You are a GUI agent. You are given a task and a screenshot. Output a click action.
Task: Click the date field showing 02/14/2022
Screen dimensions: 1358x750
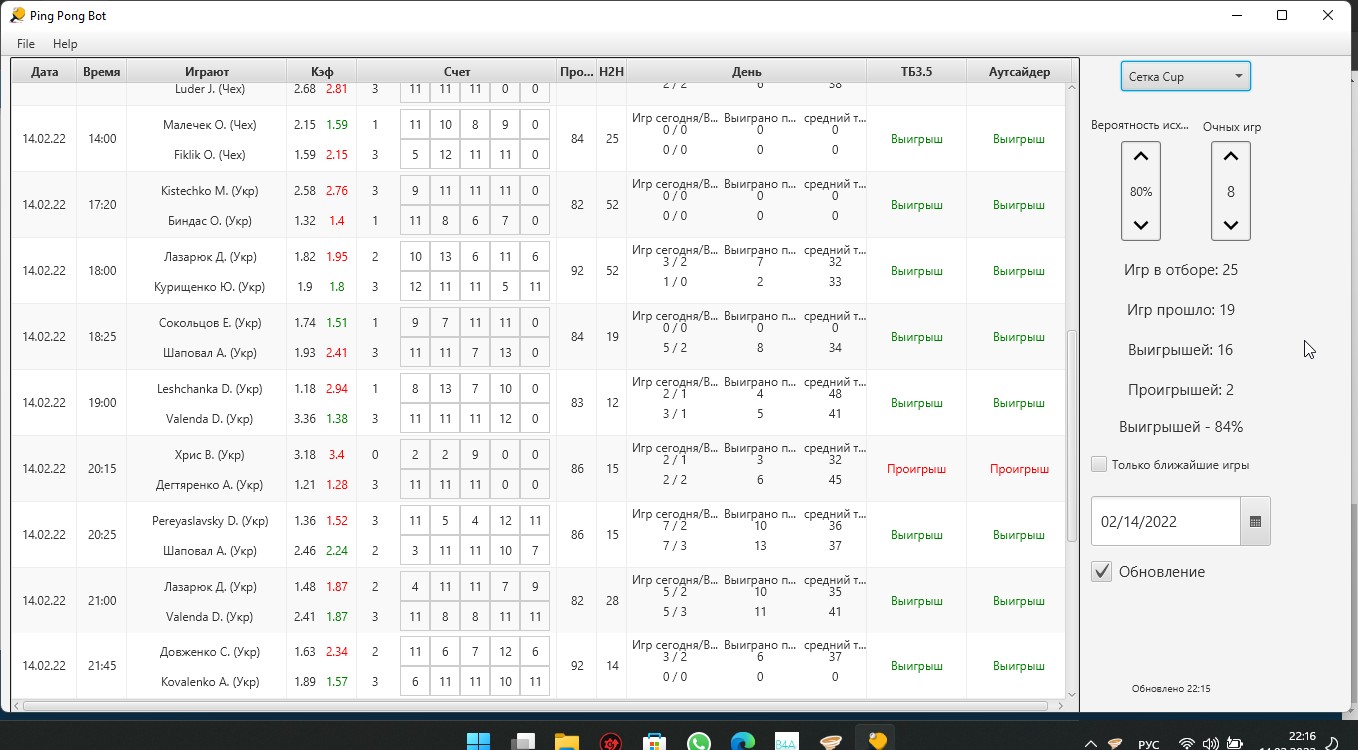click(1165, 521)
